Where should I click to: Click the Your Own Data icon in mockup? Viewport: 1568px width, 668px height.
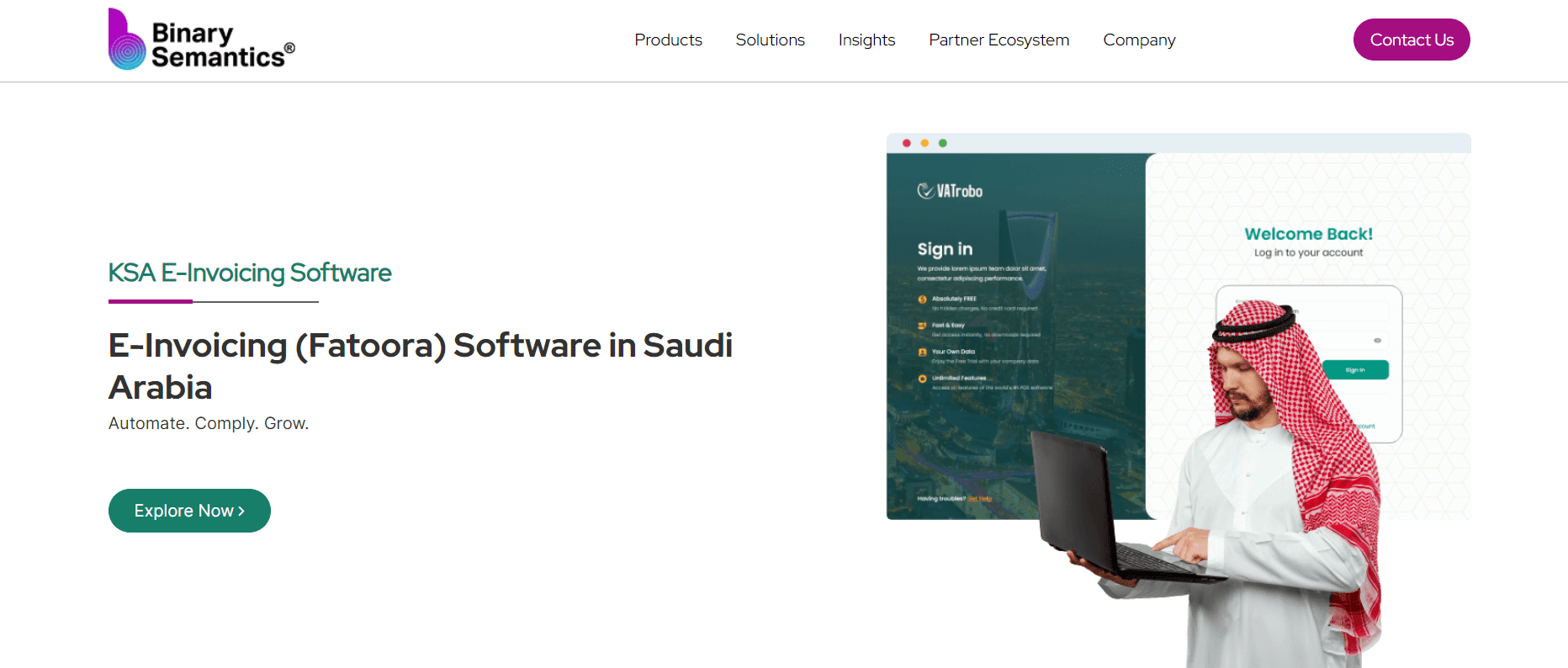[922, 353]
